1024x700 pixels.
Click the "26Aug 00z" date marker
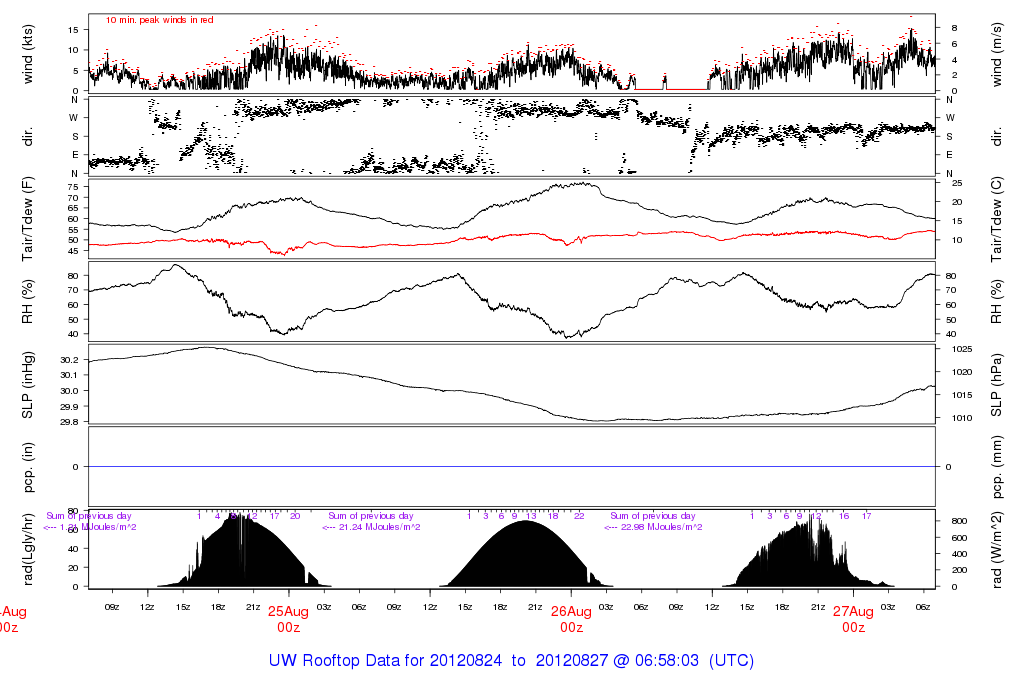click(x=571, y=619)
